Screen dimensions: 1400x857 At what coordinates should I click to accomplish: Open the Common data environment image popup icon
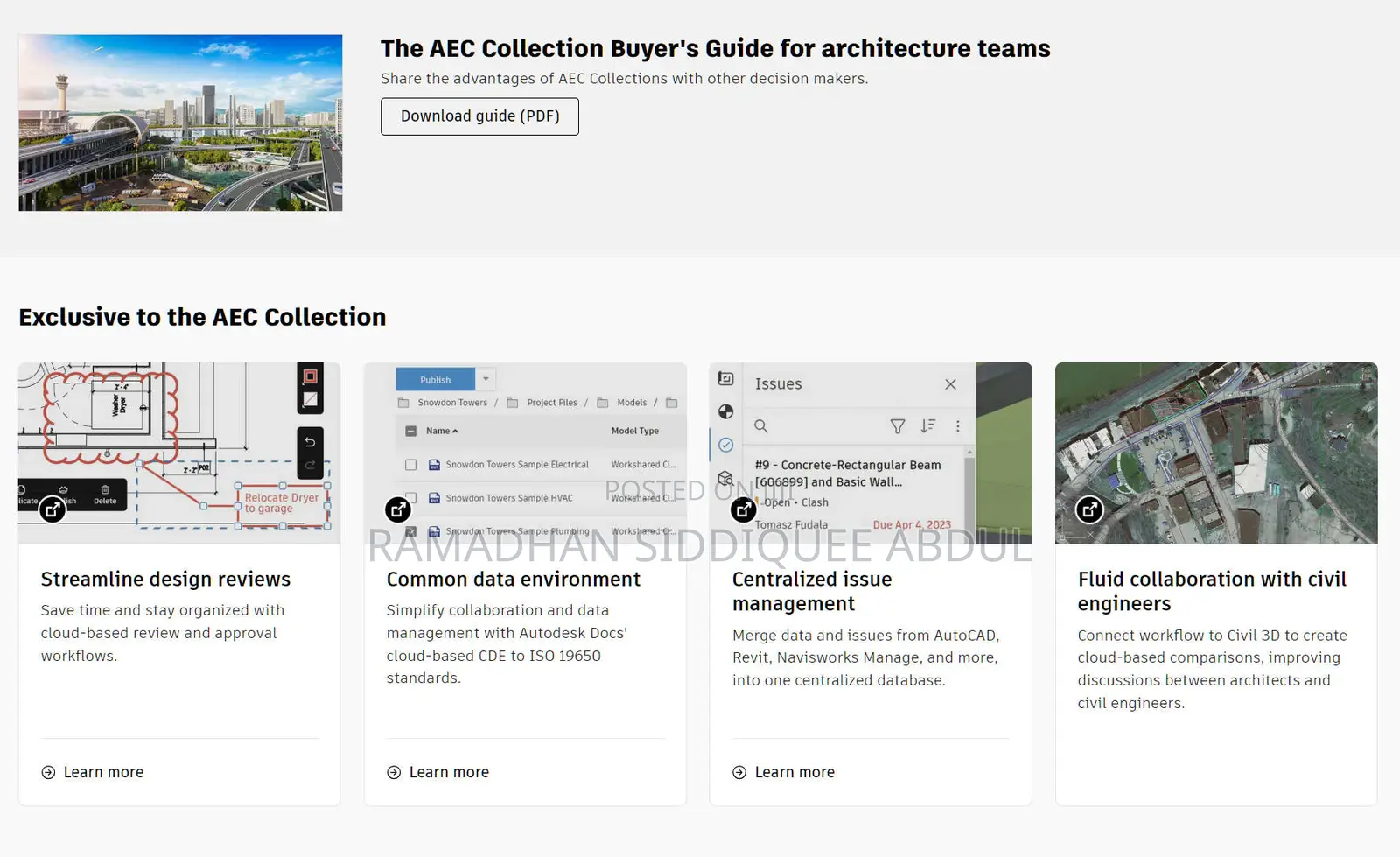click(x=398, y=509)
